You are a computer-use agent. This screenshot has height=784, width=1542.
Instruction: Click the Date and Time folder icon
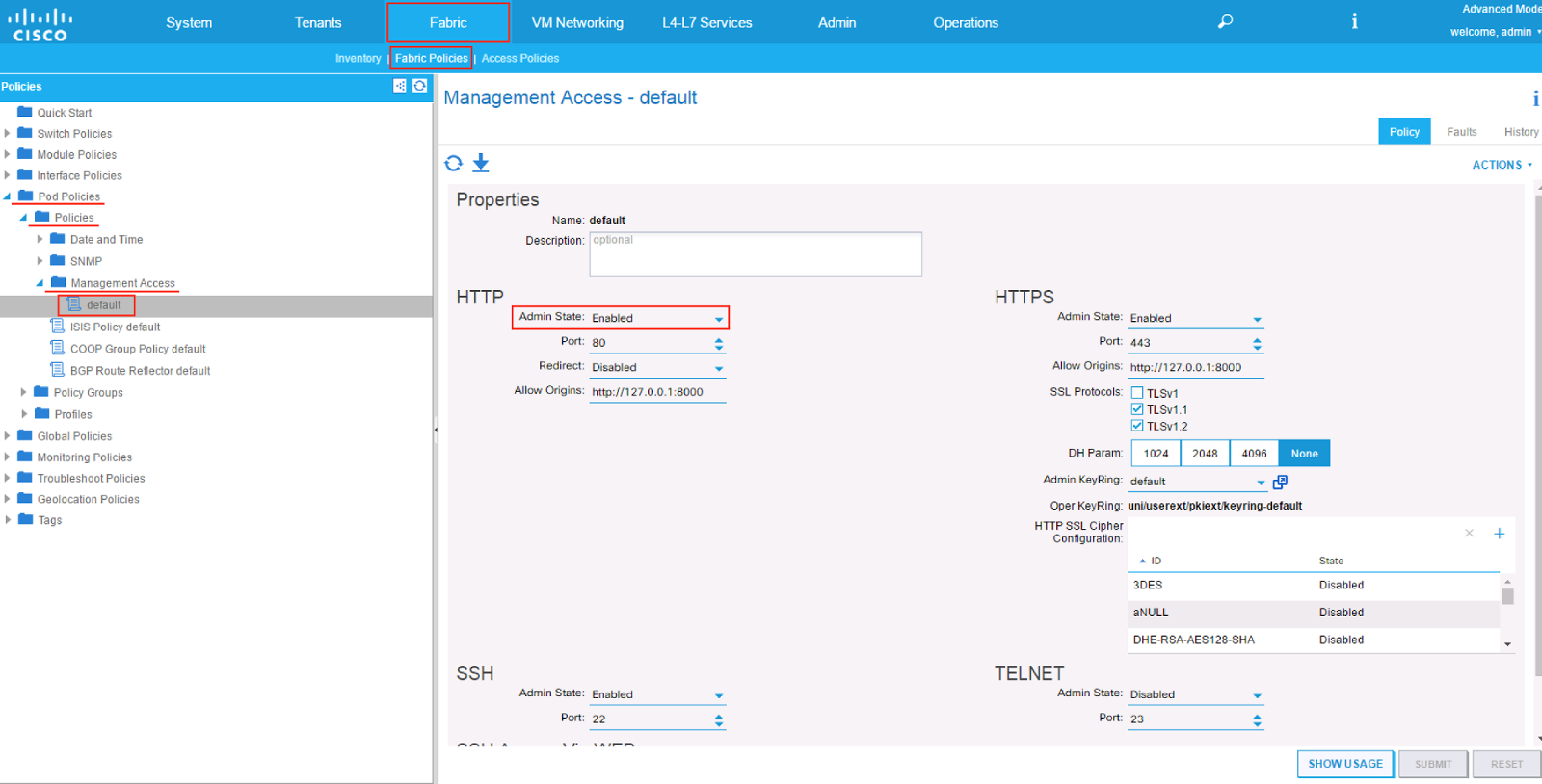(x=58, y=238)
